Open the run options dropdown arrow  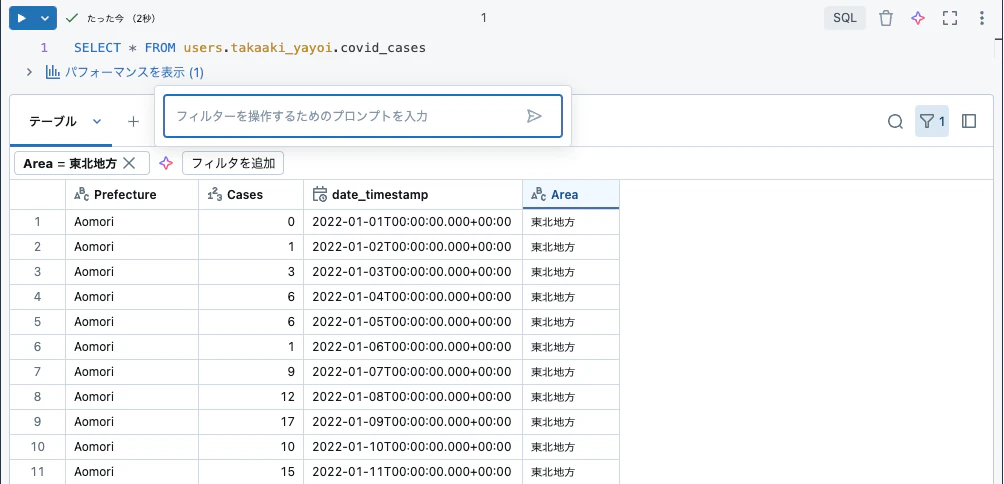(x=45, y=18)
